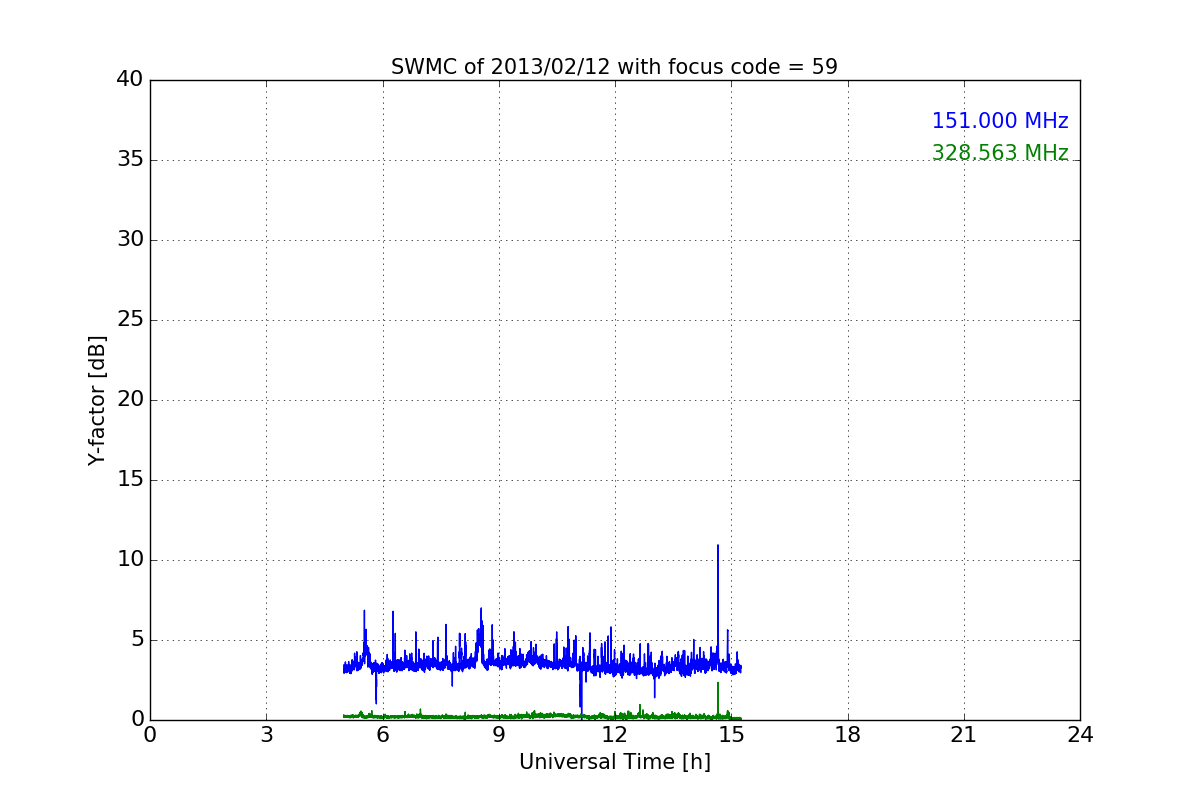The width and height of the screenshot is (1200, 800).
Task: Select the 151.000 MHz legend label
Action: point(1000,121)
